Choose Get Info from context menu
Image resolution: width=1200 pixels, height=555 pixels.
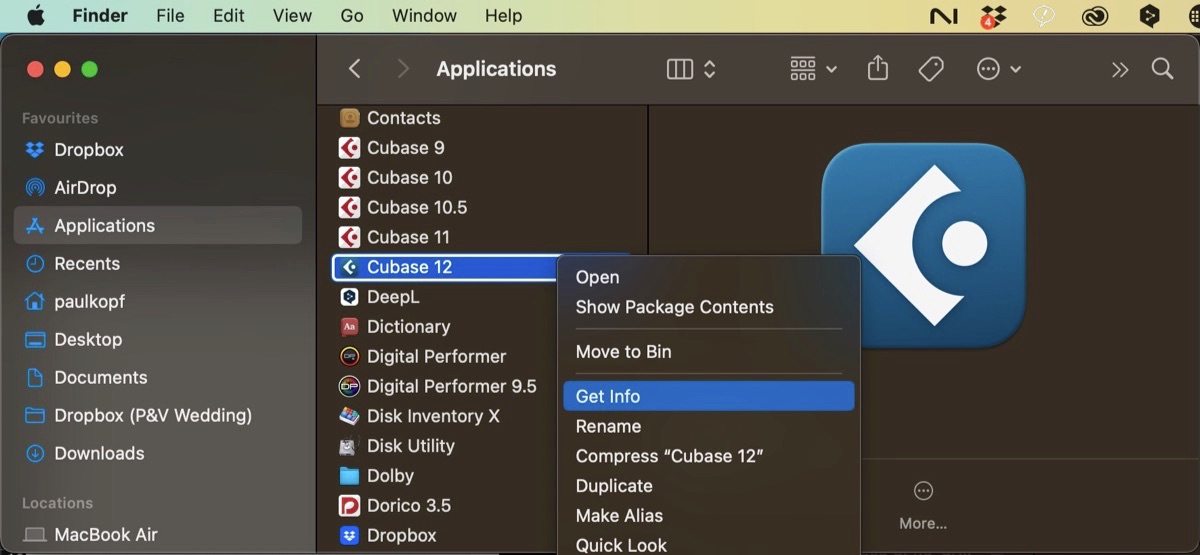(708, 396)
